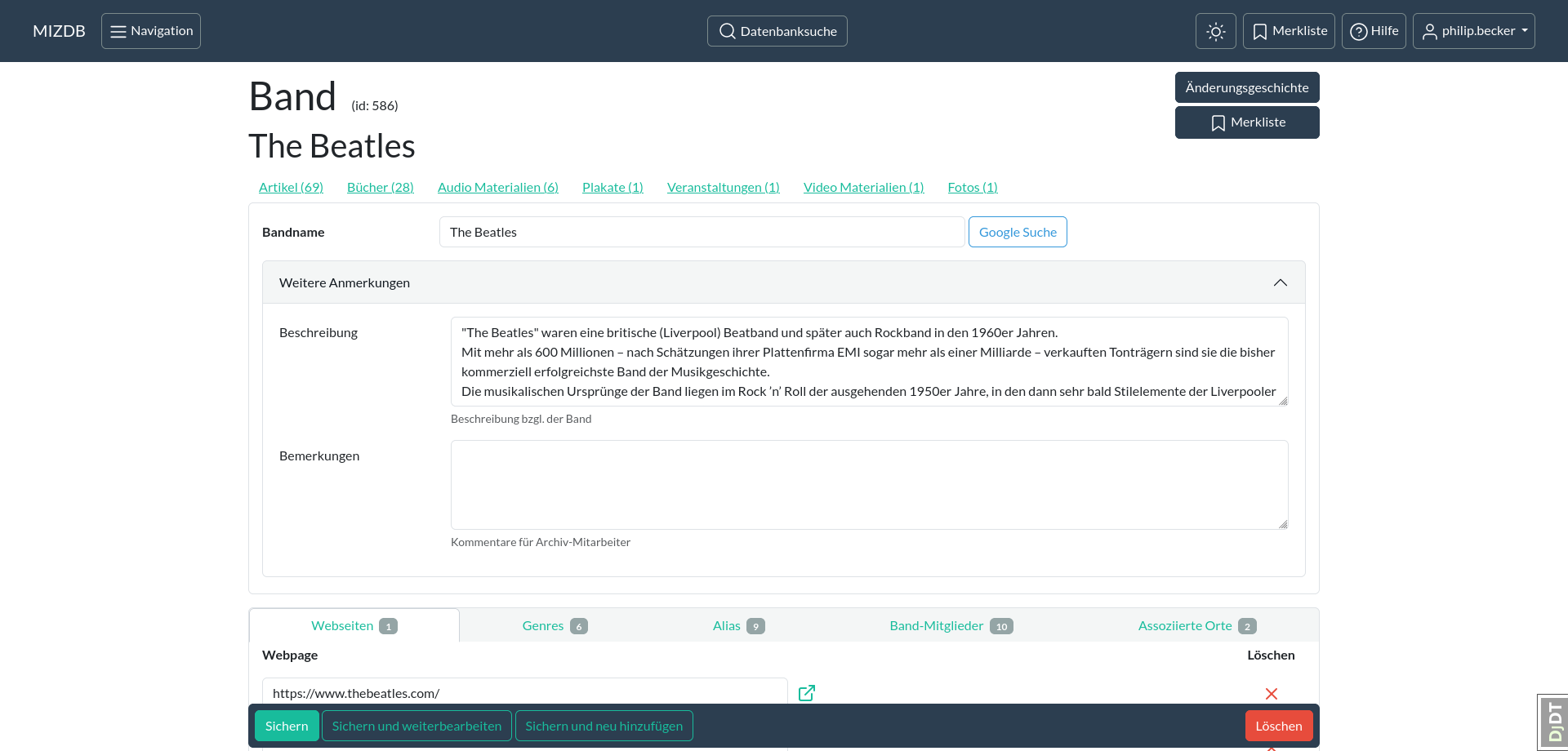Image resolution: width=1568 pixels, height=751 pixels.
Task: View Änderungsgeschichte for this band
Action: (x=1247, y=87)
